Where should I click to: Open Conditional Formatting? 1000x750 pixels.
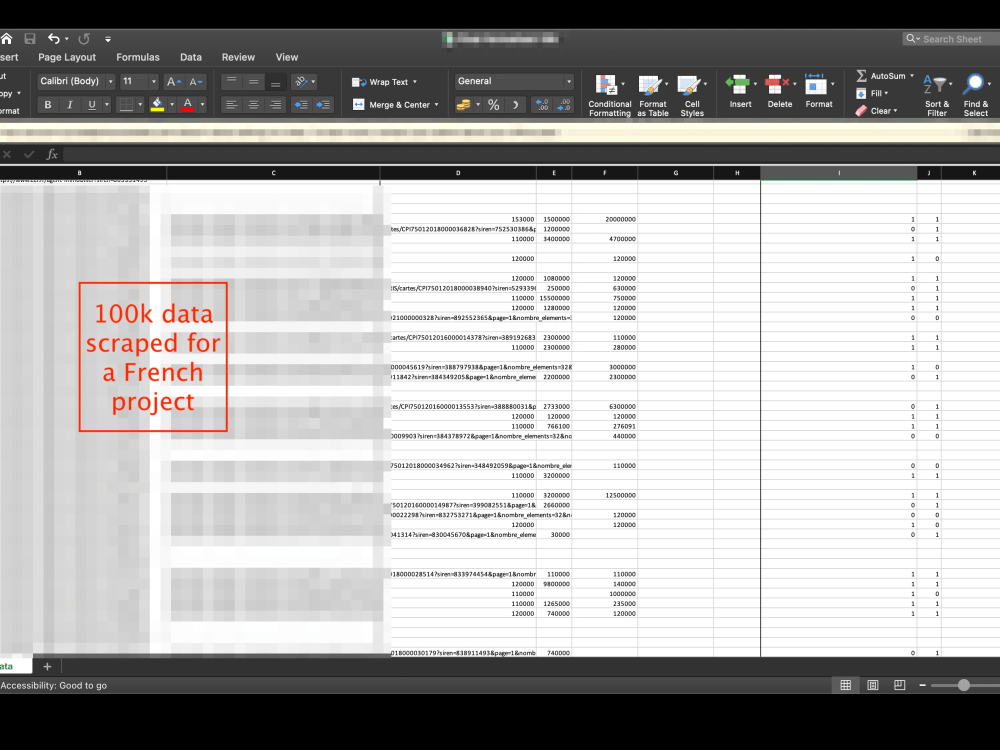point(610,96)
